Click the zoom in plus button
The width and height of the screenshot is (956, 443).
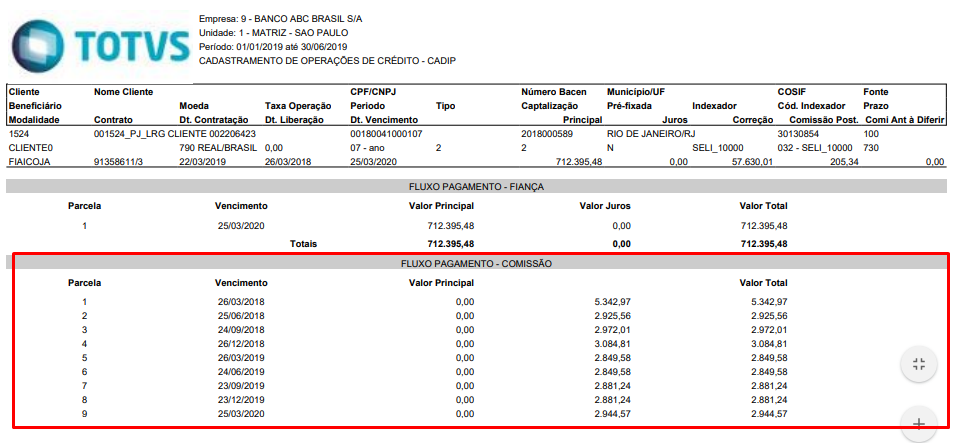(x=919, y=424)
